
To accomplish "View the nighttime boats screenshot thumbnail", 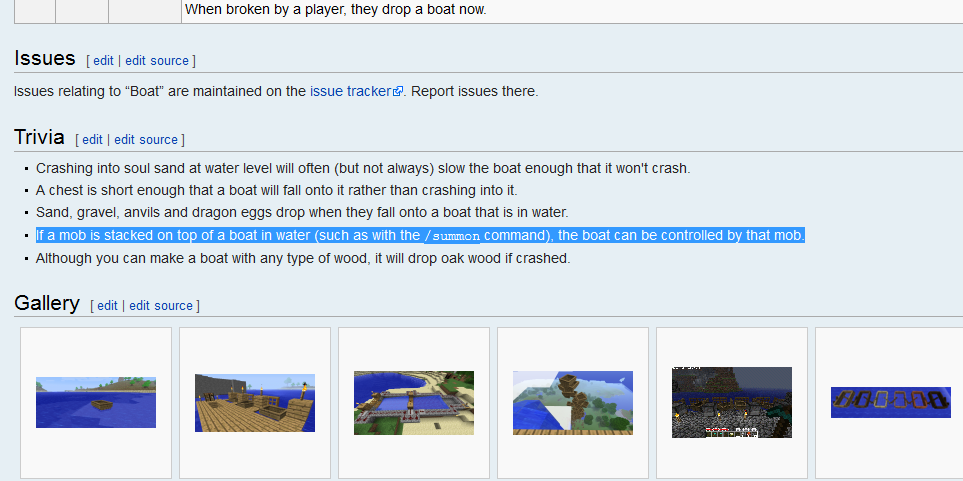I will [x=731, y=402].
